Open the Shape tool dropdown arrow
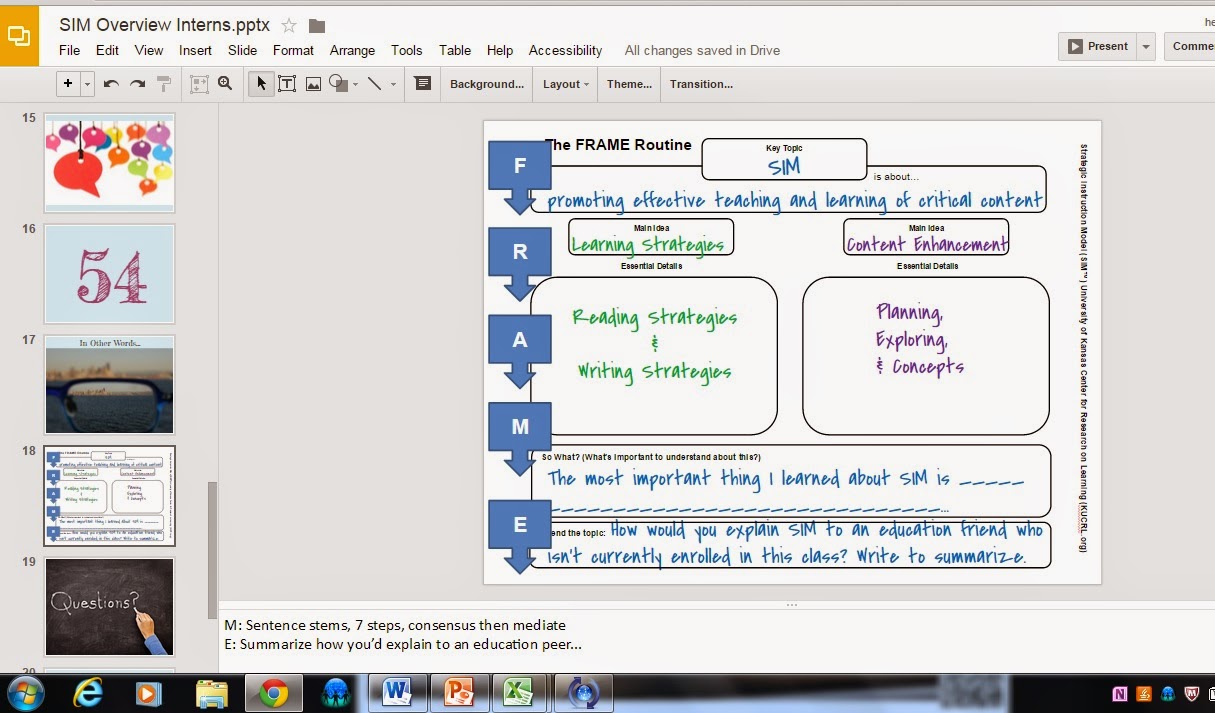 click(x=355, y=85)
